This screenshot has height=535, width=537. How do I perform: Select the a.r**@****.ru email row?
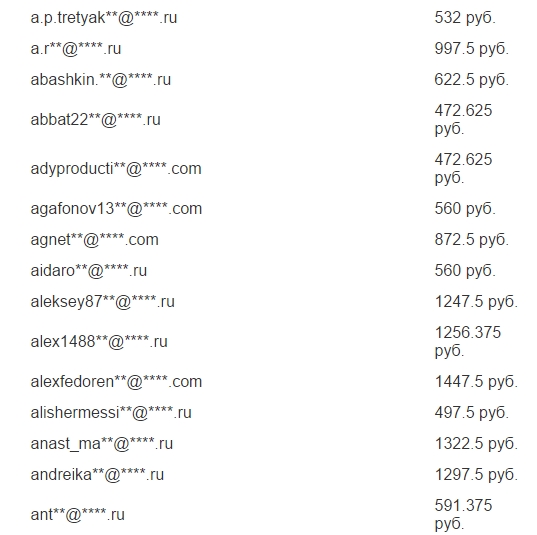point(76,49)
